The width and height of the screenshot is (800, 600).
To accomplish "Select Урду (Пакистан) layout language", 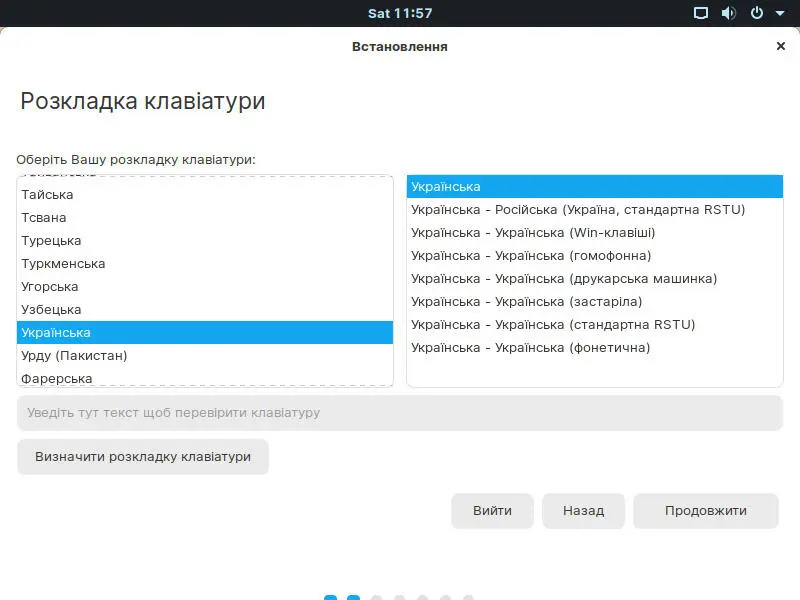I will (205, 356).
